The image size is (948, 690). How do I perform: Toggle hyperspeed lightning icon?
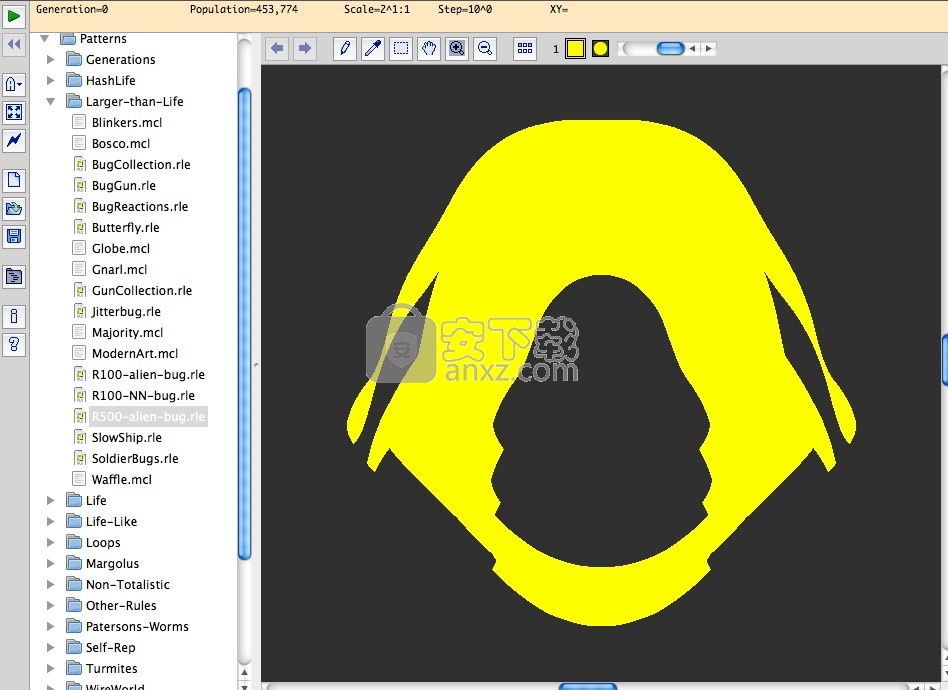coord(14,140)
